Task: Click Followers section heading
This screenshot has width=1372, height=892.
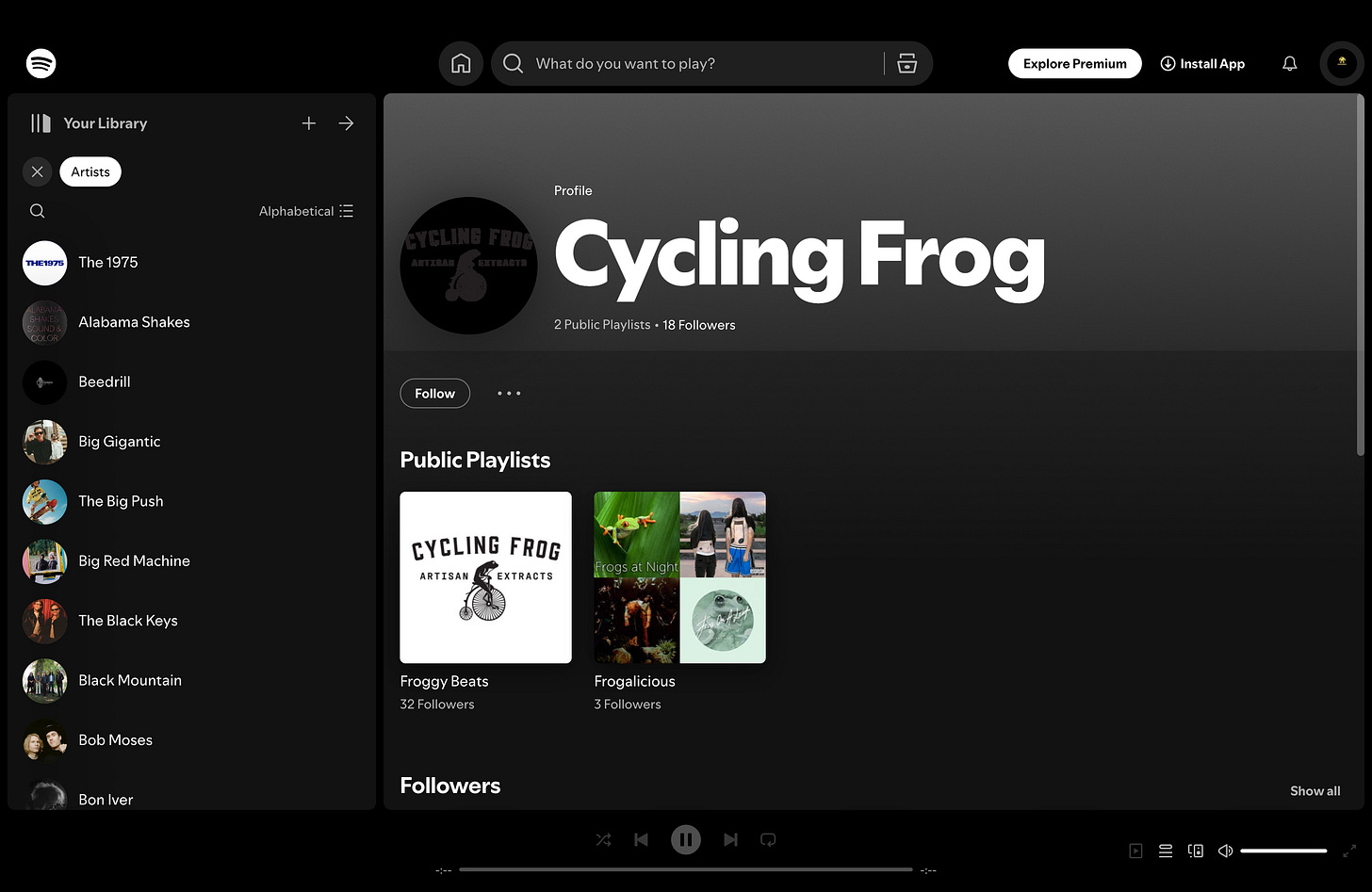Action: pos(450,786)
